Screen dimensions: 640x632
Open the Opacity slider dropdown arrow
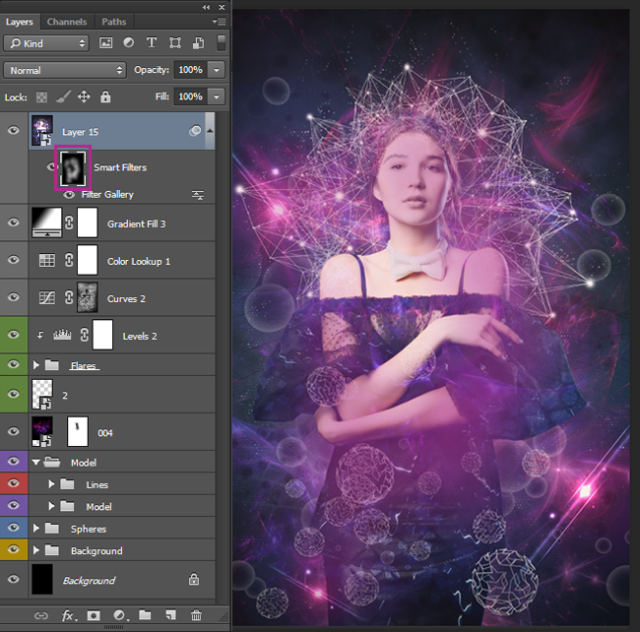click(216, 70)
